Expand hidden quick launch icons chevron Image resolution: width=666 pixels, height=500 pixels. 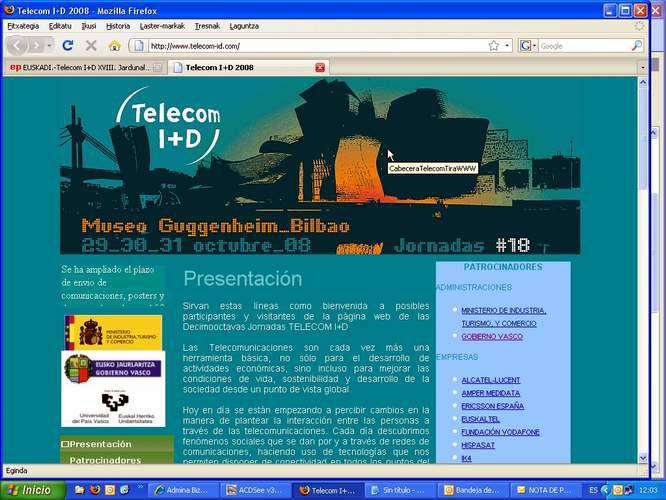[x=140, y=487]
